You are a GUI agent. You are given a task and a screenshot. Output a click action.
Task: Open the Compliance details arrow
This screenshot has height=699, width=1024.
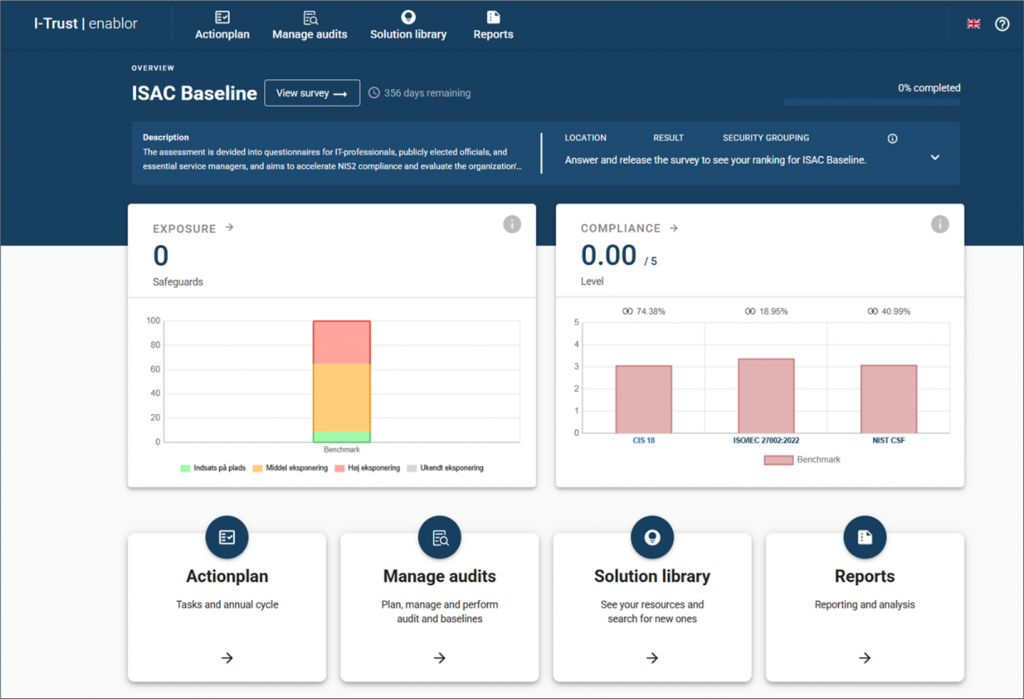coord(673,228)
